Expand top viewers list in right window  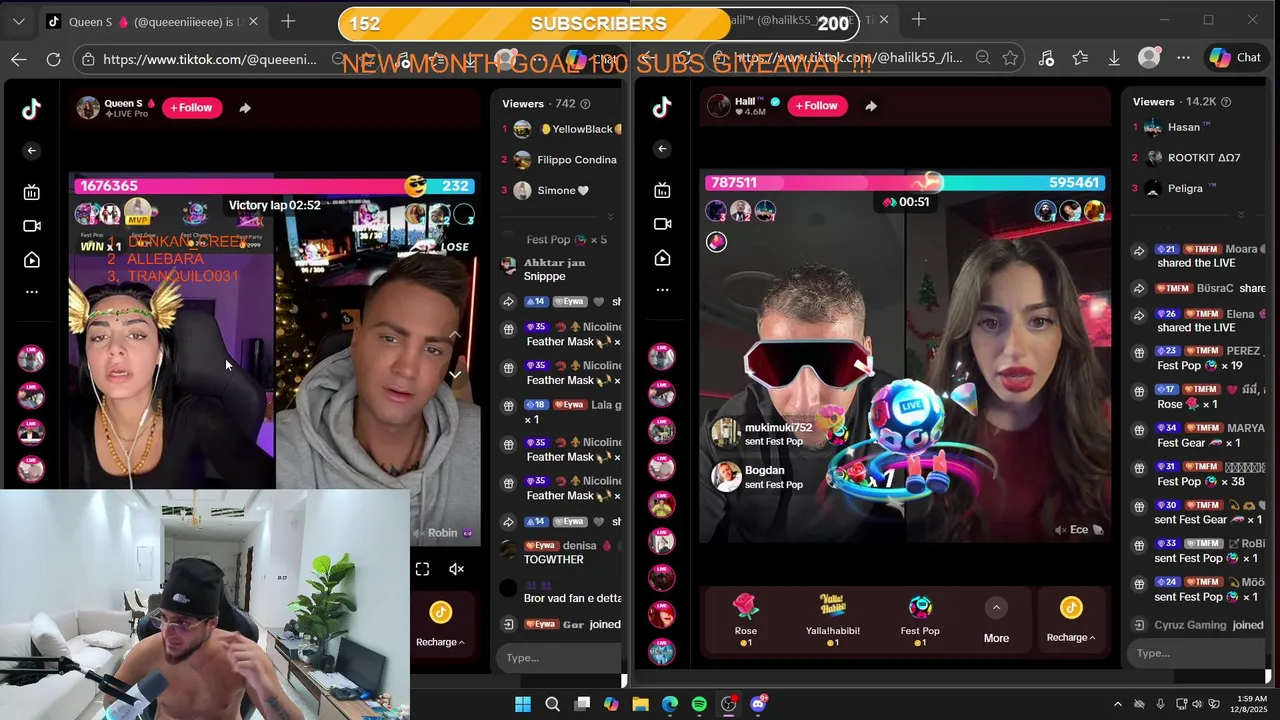(x=1241, y=215)
